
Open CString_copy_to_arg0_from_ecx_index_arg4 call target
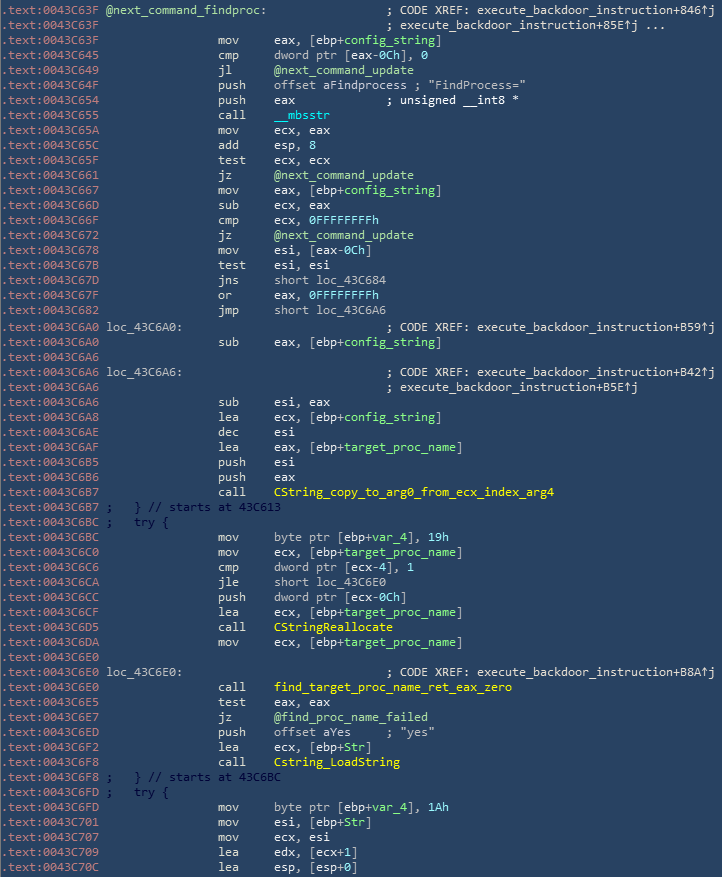[414, 492]
